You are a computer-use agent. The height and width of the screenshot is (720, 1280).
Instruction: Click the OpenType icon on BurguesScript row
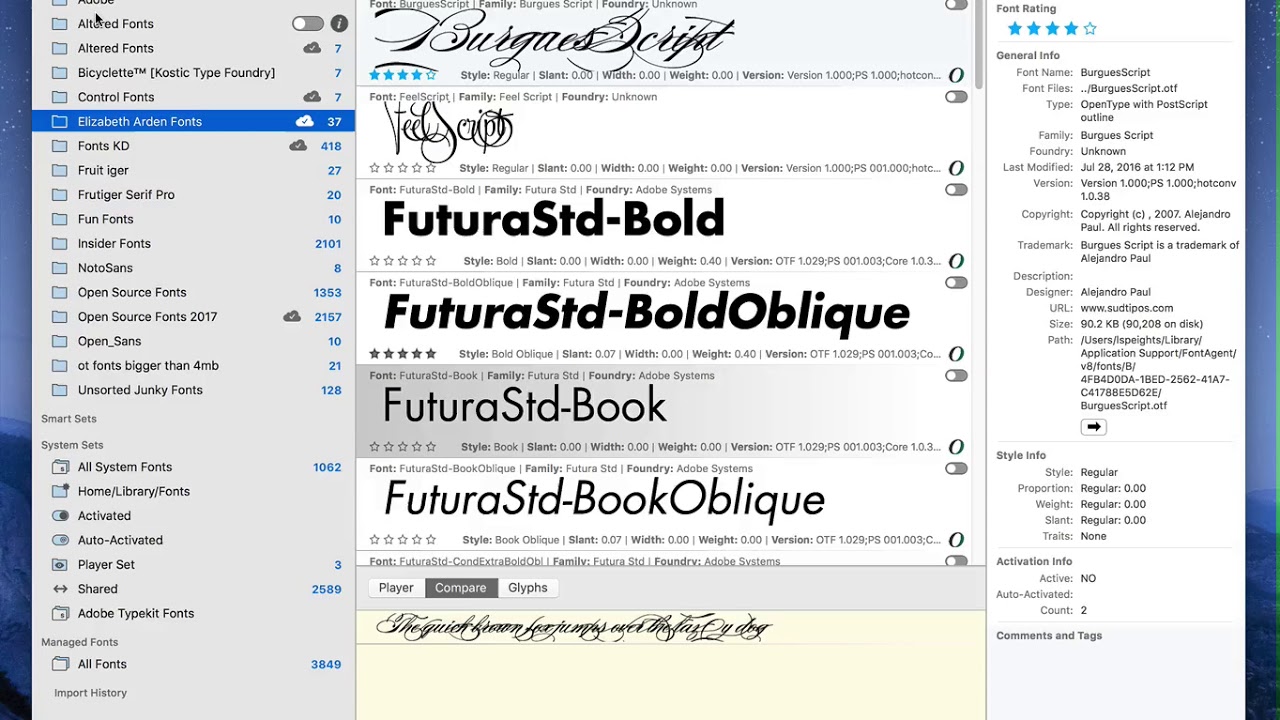click(x=956, y=75)
